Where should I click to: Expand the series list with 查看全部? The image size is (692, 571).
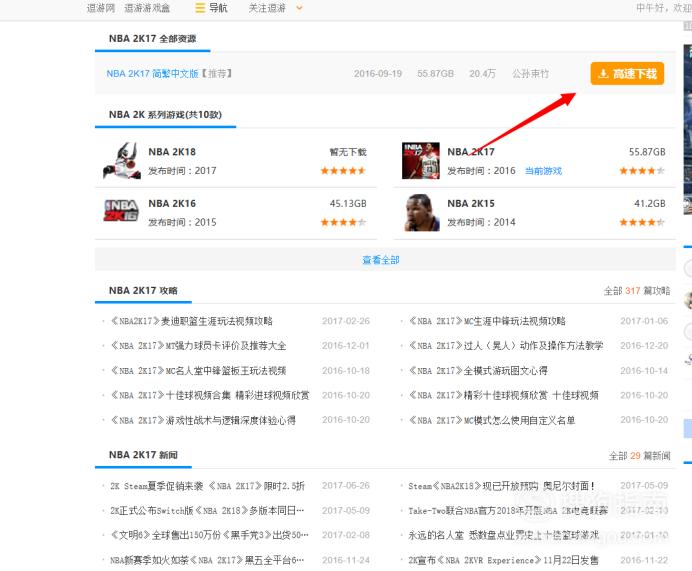pos(381,260)
